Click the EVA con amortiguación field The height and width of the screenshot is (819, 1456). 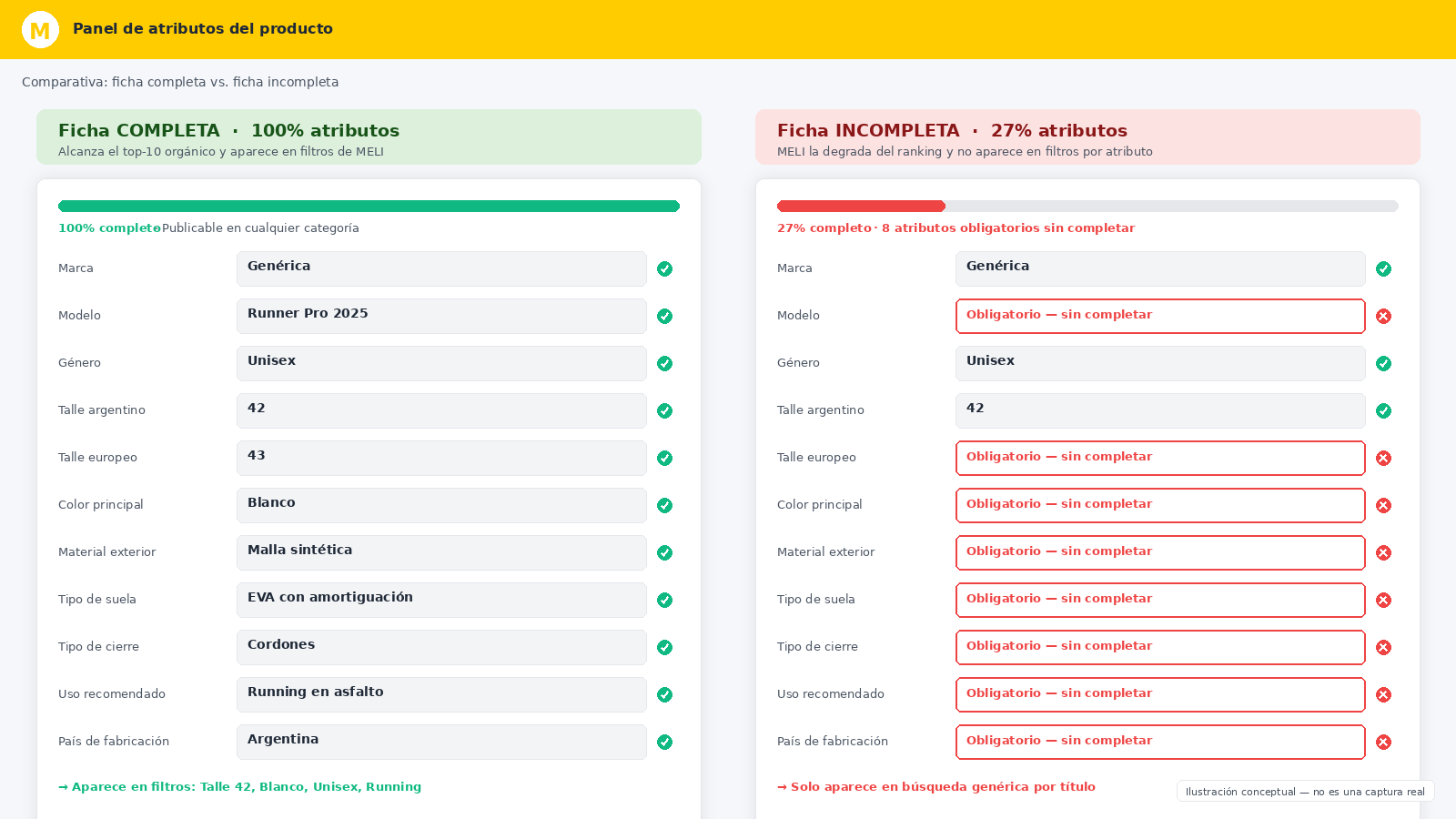441,600
